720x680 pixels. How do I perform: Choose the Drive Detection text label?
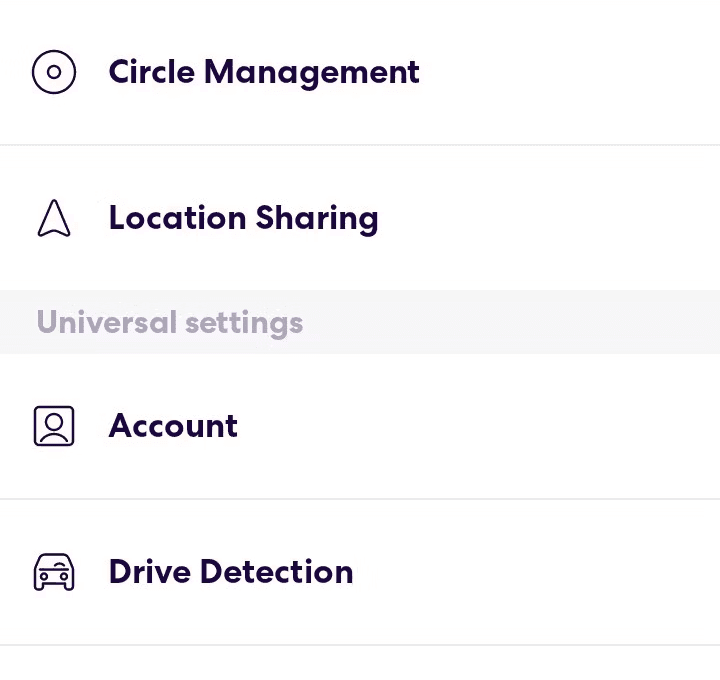[231, 572]
